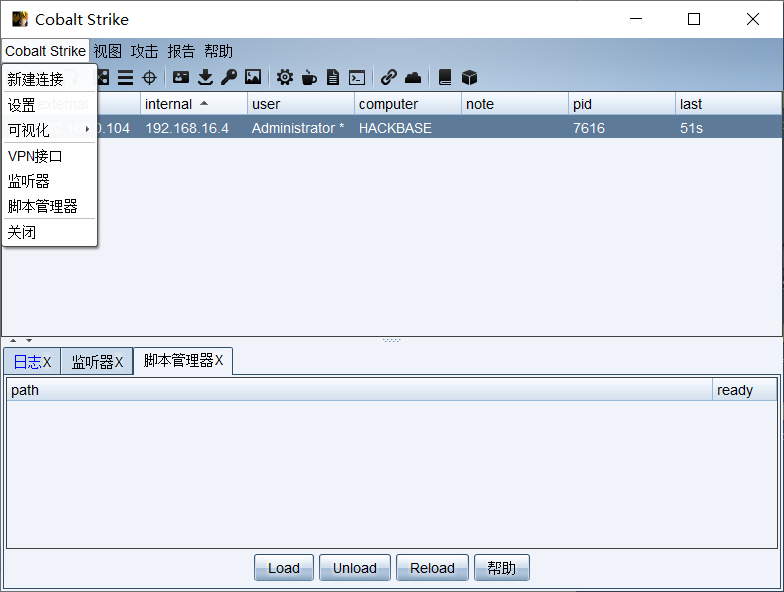
Task: Click the cloud web server icon
Action: [413, 77]
